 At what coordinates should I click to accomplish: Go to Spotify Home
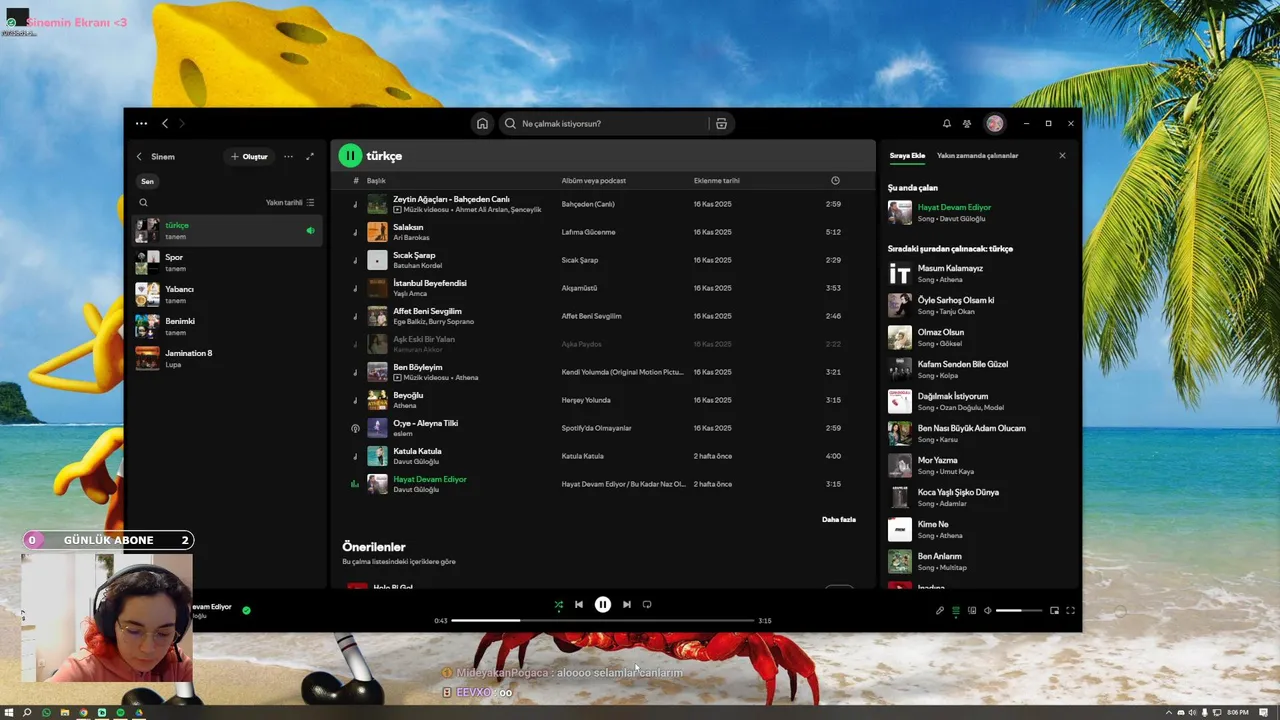482,123
